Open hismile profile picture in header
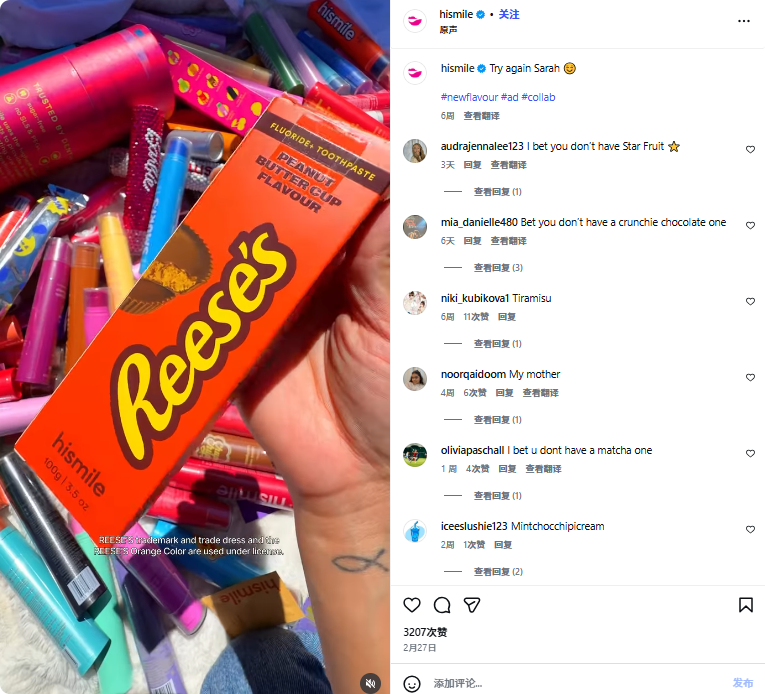The image size is (765, 694). click(x=415, y=21)
